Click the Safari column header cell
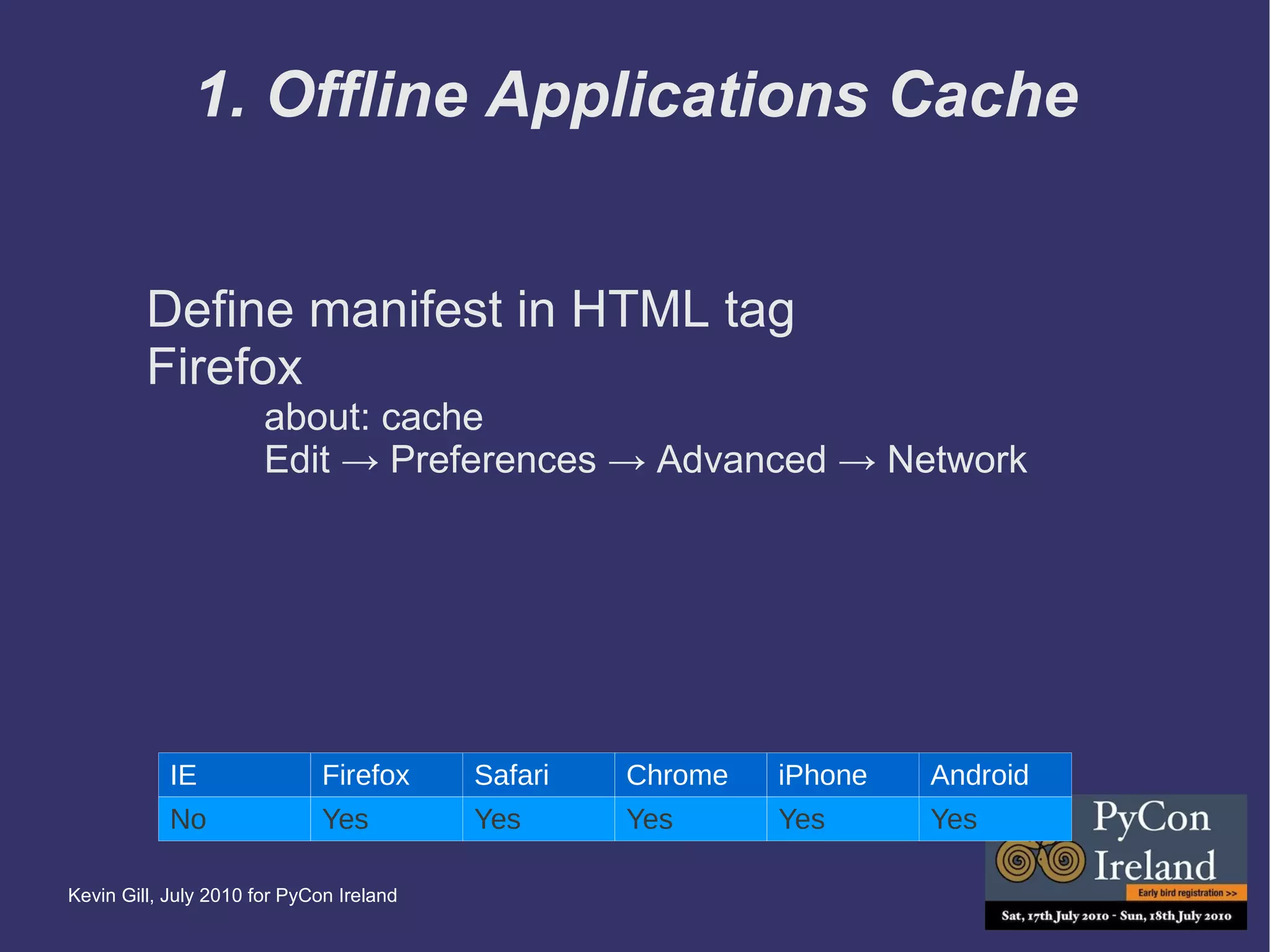Viewport: 1270px width, 952px height. click(538, 775)
